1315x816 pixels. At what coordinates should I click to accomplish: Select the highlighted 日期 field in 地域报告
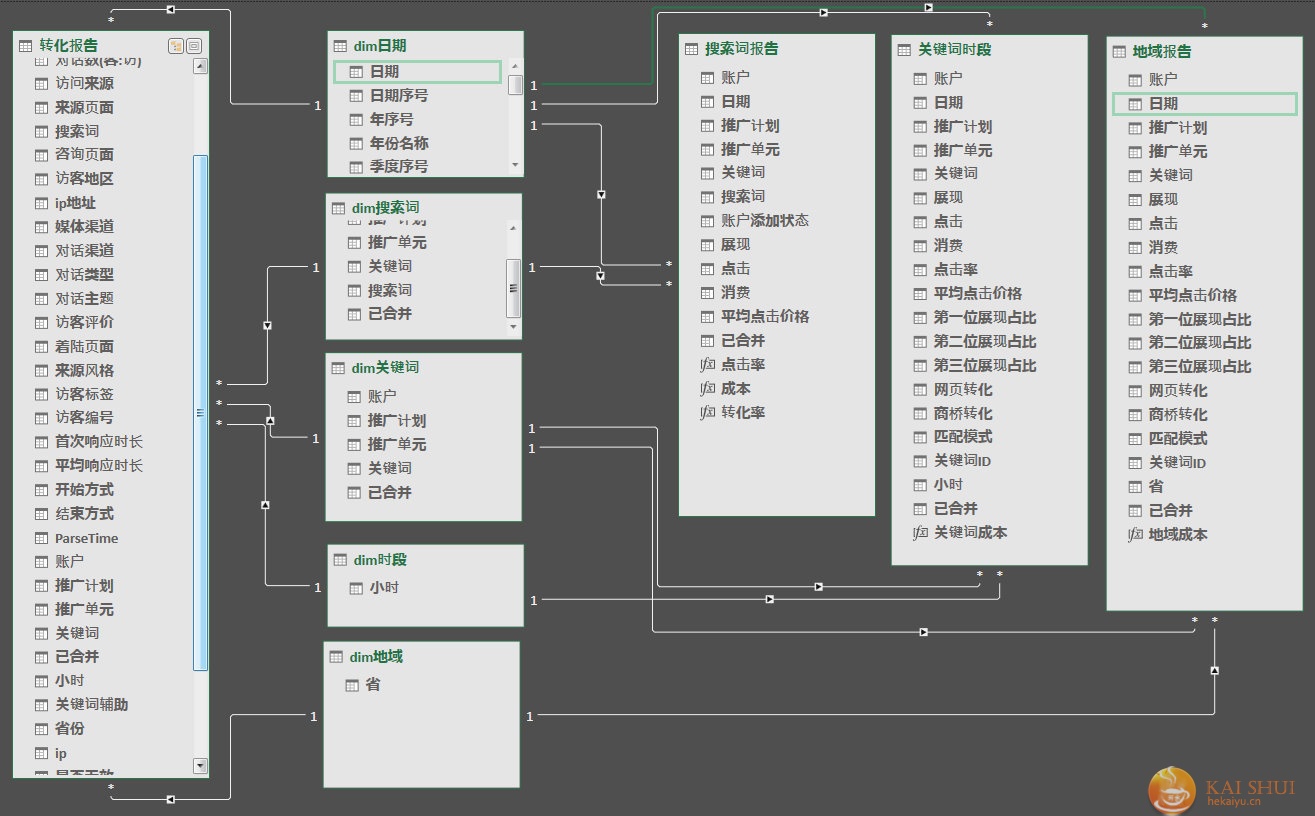point(1204,104)
